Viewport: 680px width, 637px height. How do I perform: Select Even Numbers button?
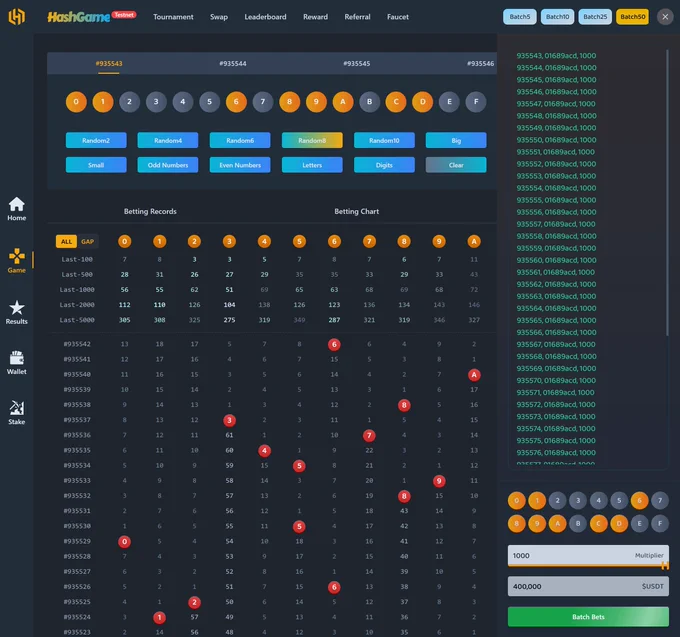(240, 165)
